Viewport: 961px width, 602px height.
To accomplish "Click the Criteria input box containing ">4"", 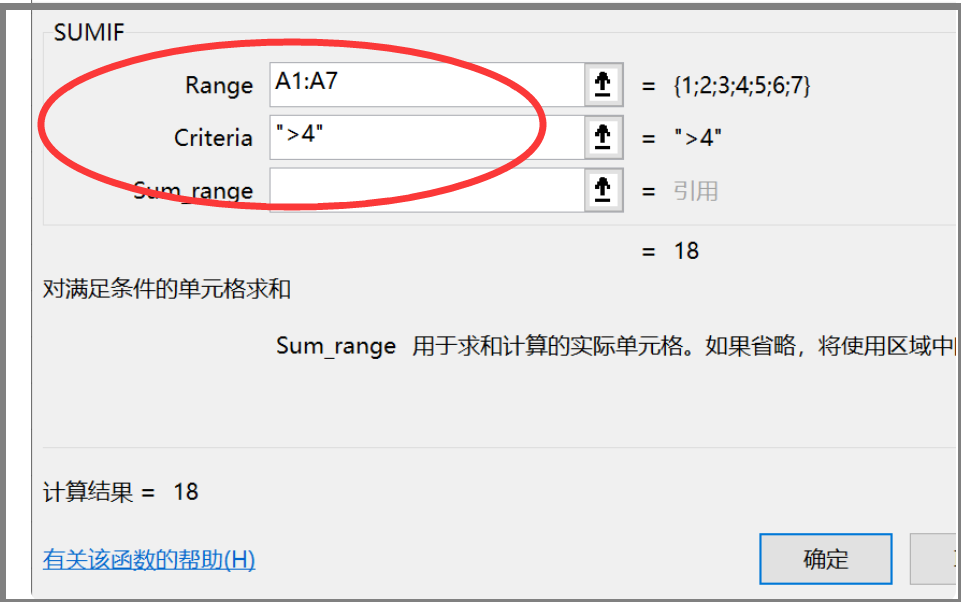I will click(420, 138).
